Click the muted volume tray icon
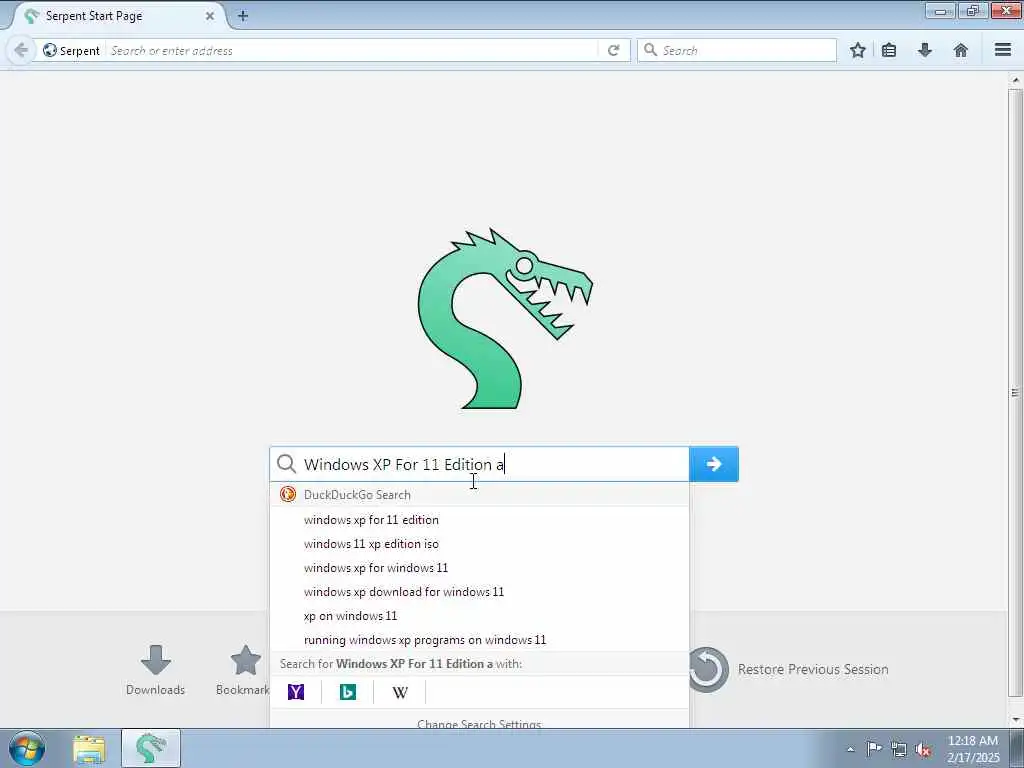The width and height of the screenshot is (1024, 768). click(x=923, y=750)
